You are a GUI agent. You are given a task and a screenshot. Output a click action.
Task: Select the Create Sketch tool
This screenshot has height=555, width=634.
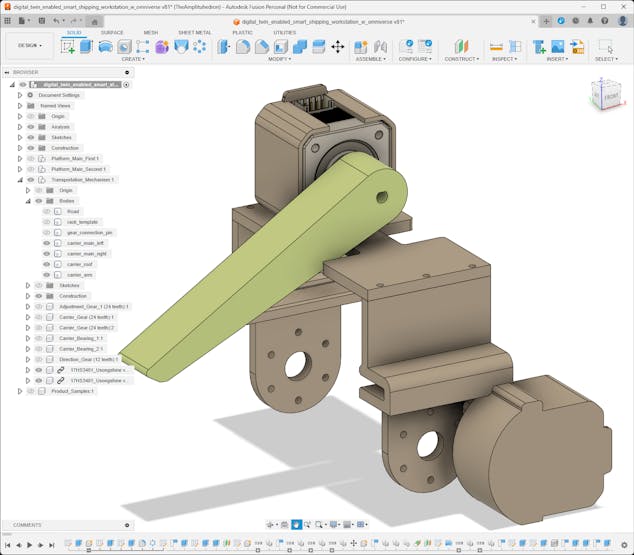point(68,46)
